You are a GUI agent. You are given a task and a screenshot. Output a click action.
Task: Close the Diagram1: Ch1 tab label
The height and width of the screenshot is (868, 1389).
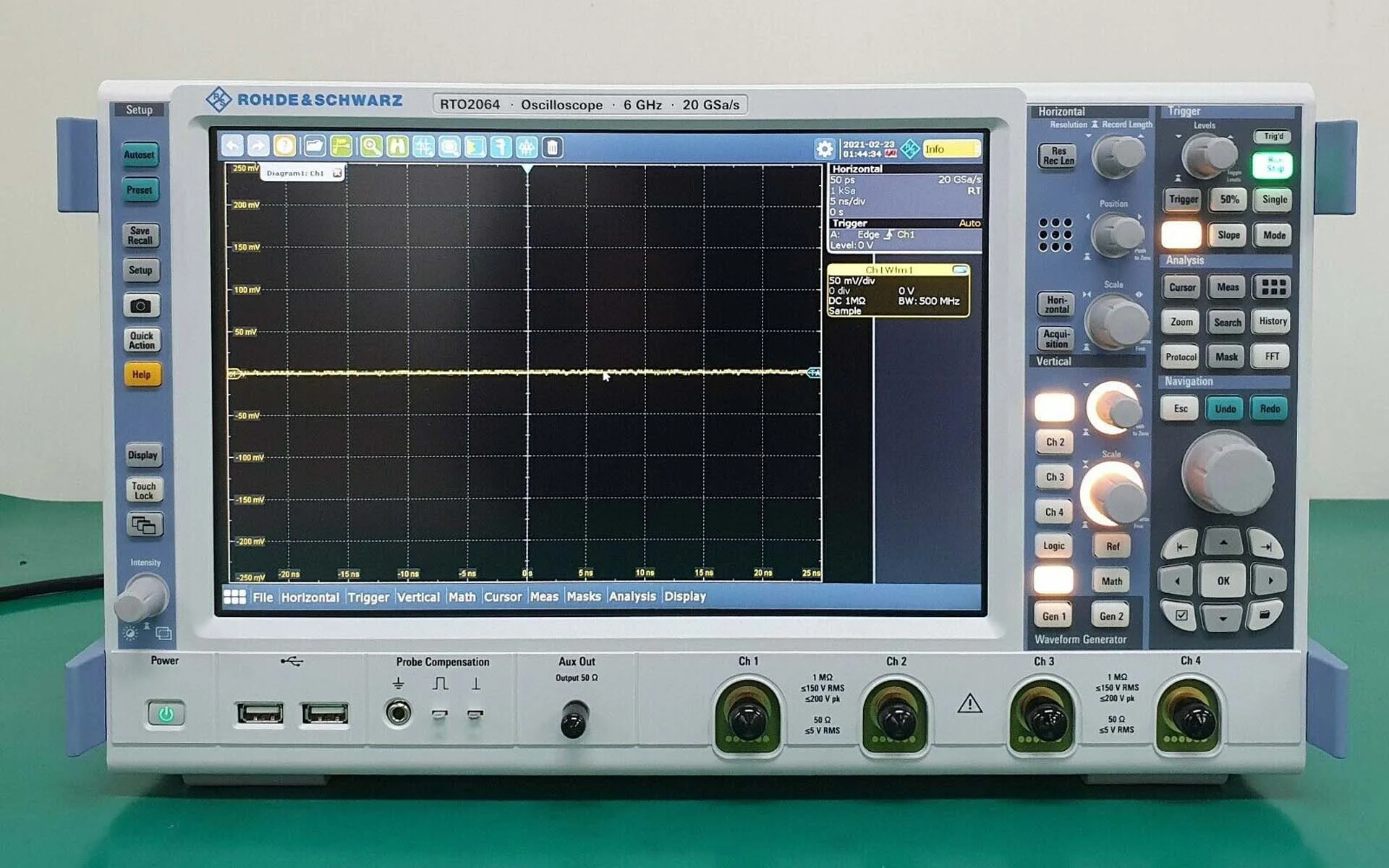pyautogui.click(x=337, y=174)
